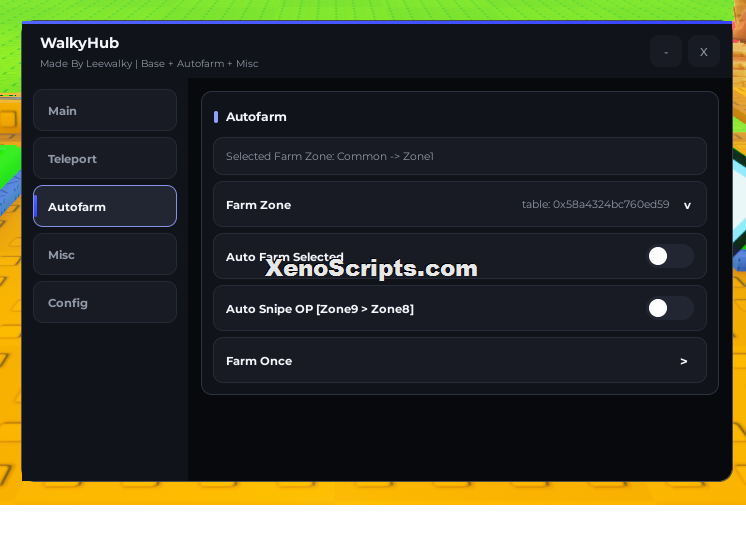Click the Auto Farm Selected label
Image resolution: width=746 pixels, height=535 pixels.
coord(285,257)
